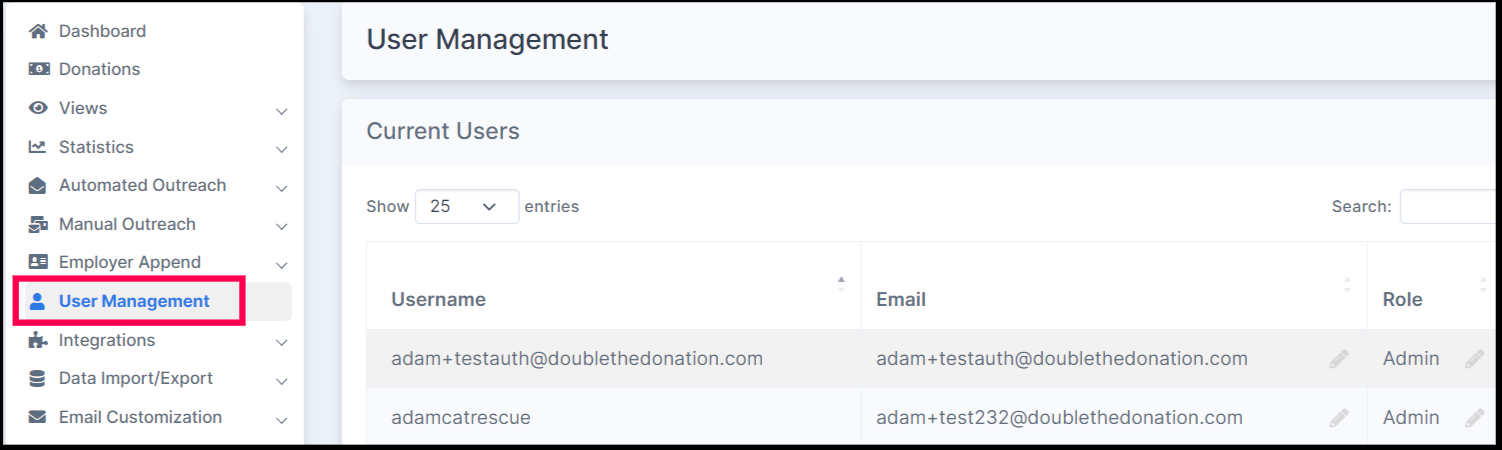Expand the Email Customization chevron
This screenshot has height=450, width=1502.
(x=282, y=419)
